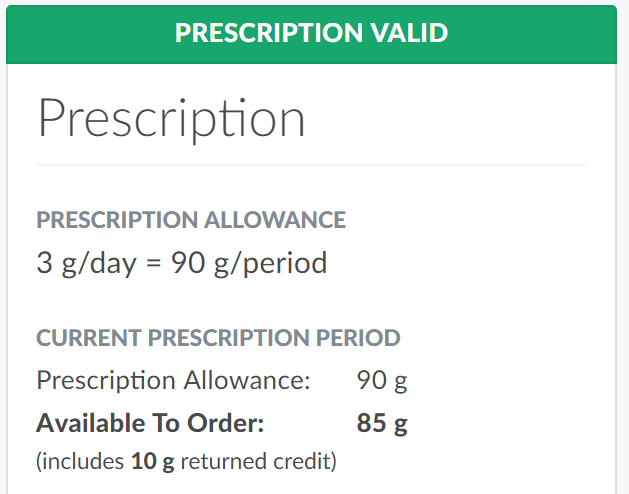
Task: Click the word ALLOWANCE in the gray heading
Action: [275, 220]
